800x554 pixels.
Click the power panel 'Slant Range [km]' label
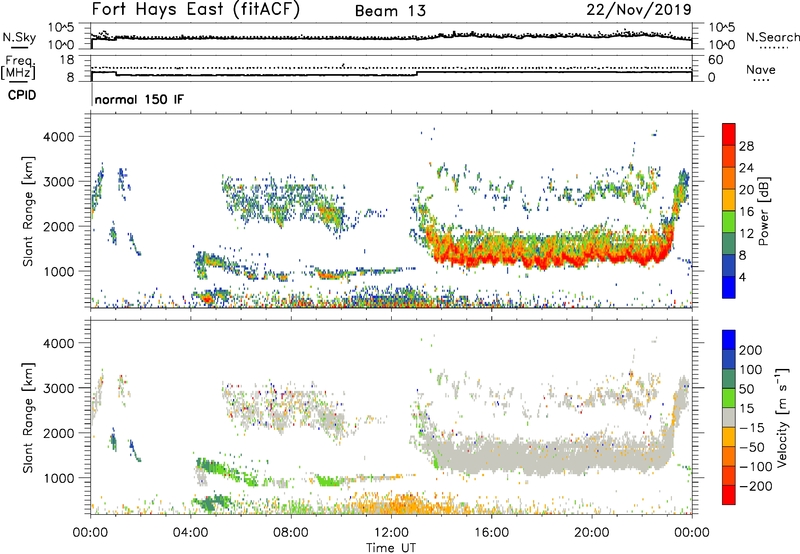click(x=28, y=211)
